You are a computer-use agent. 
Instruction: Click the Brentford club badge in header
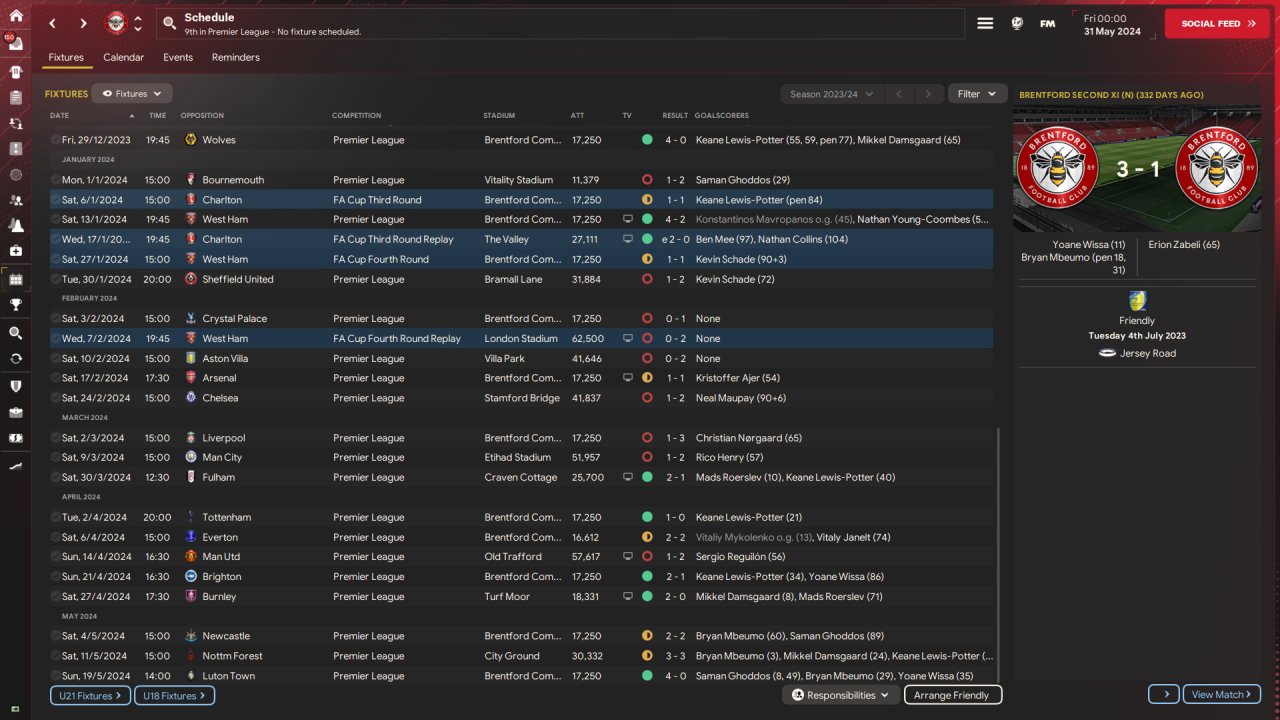117,23
